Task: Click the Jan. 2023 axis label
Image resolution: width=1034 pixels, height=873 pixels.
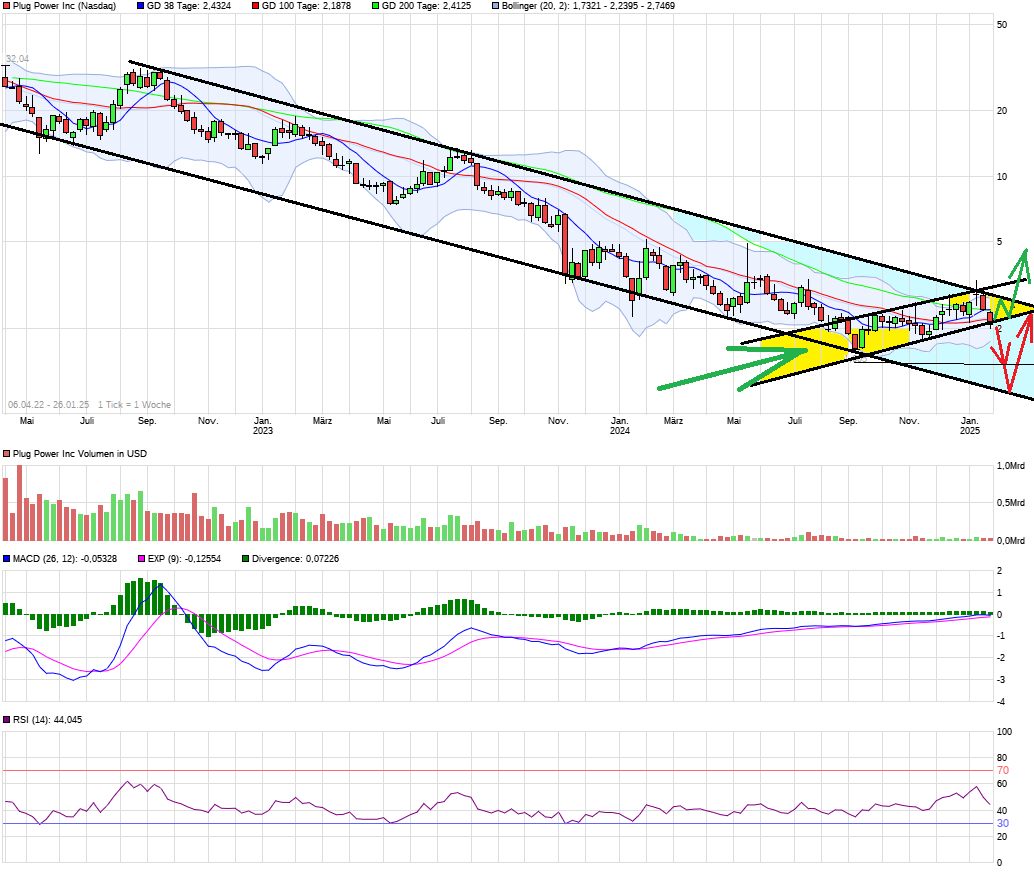Action: click(262, 425)
